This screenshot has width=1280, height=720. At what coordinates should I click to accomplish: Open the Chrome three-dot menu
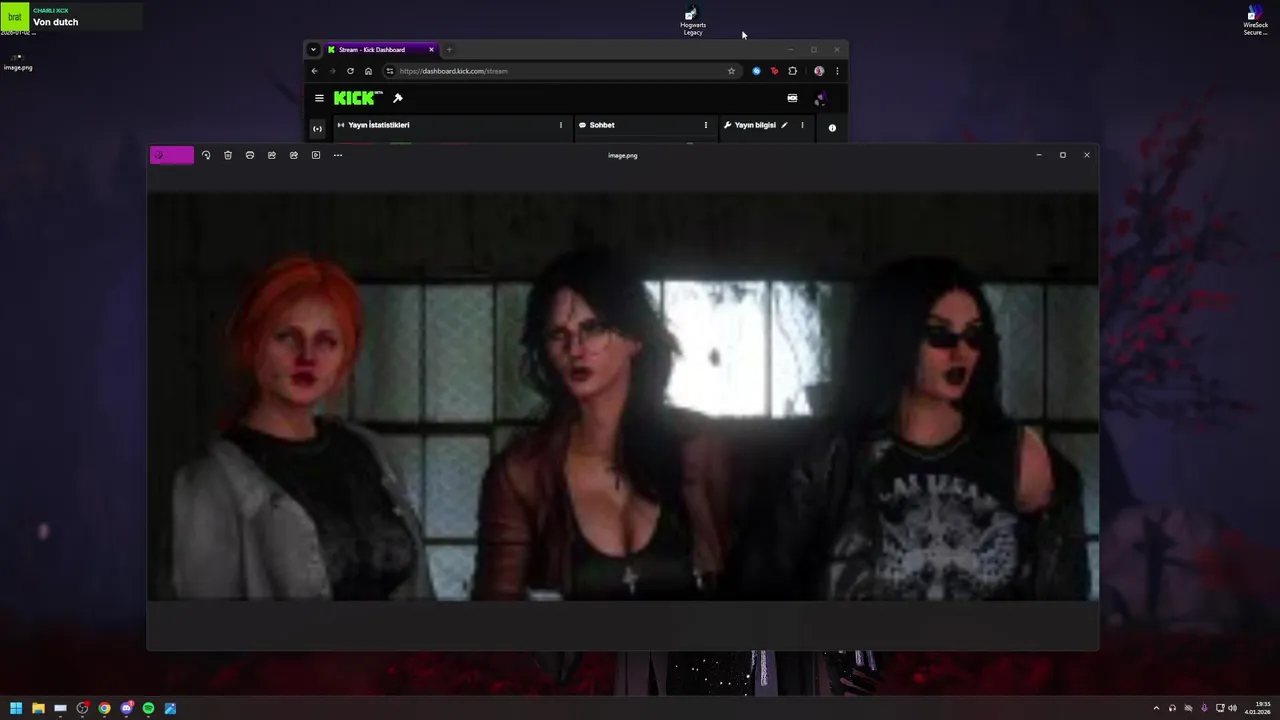click(837, 71)
